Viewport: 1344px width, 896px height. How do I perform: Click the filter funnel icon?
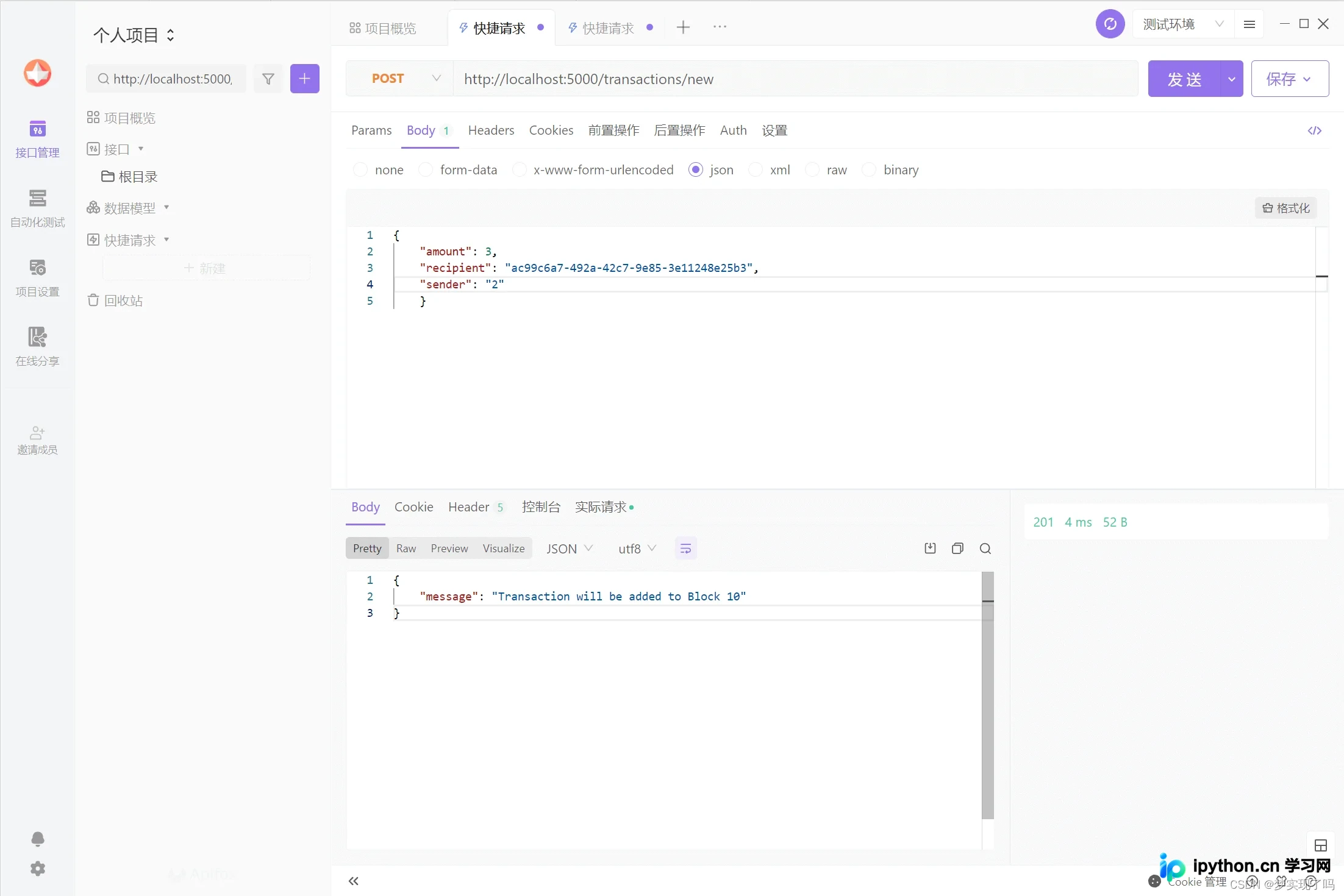(268, 79)
